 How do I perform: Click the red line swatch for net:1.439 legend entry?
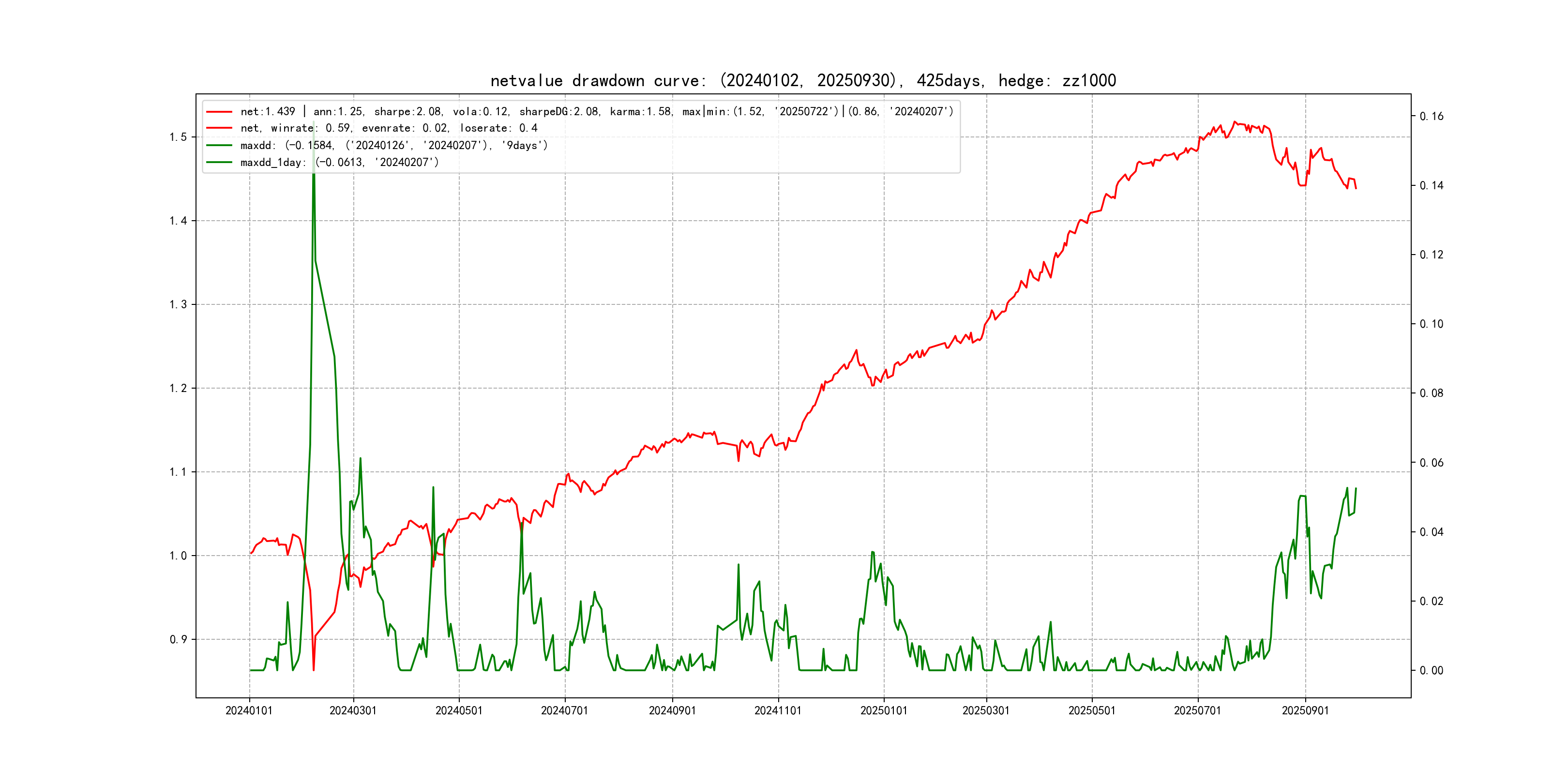tap(219, 112)
